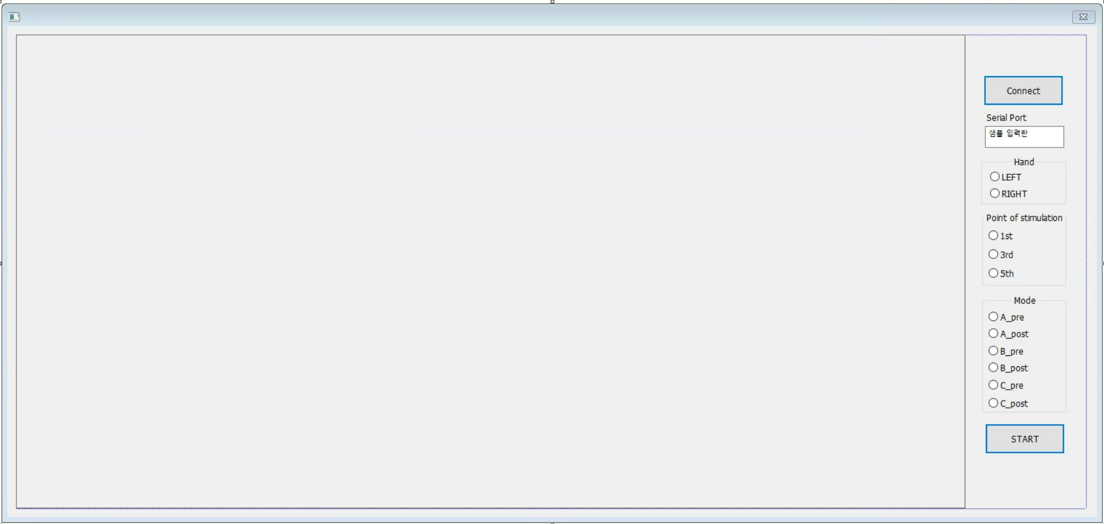This screenshot has width=1104, height=524.
Task: Select the LEFT hand option
Action: tap(1005, 177)
